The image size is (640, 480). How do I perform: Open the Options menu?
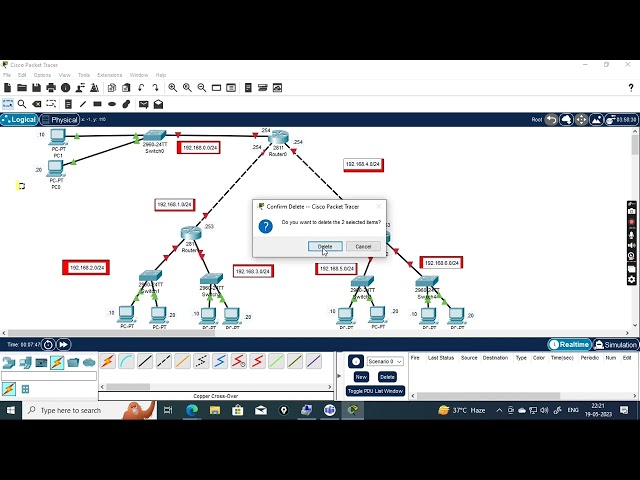click(x=42, y=75)
